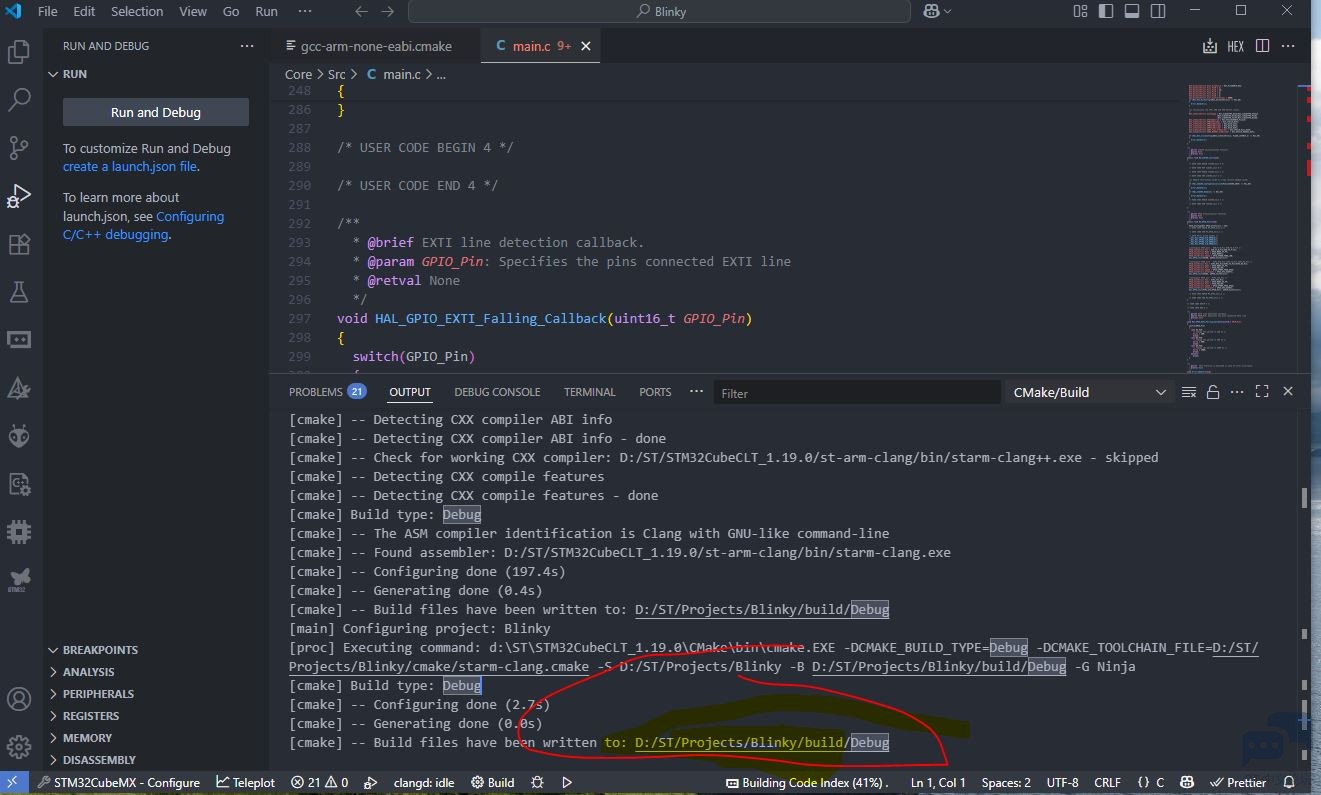The height and width of the screenshot is (795, 1321).
Task: Open the Selection menu
Action: tap(137, 11)
